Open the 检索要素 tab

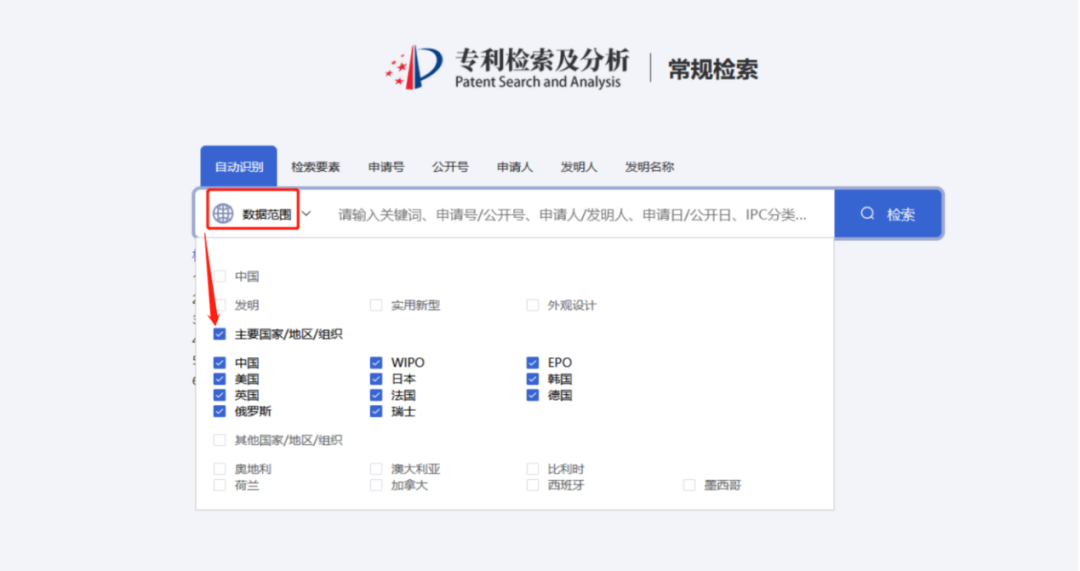tap(315, 167)
